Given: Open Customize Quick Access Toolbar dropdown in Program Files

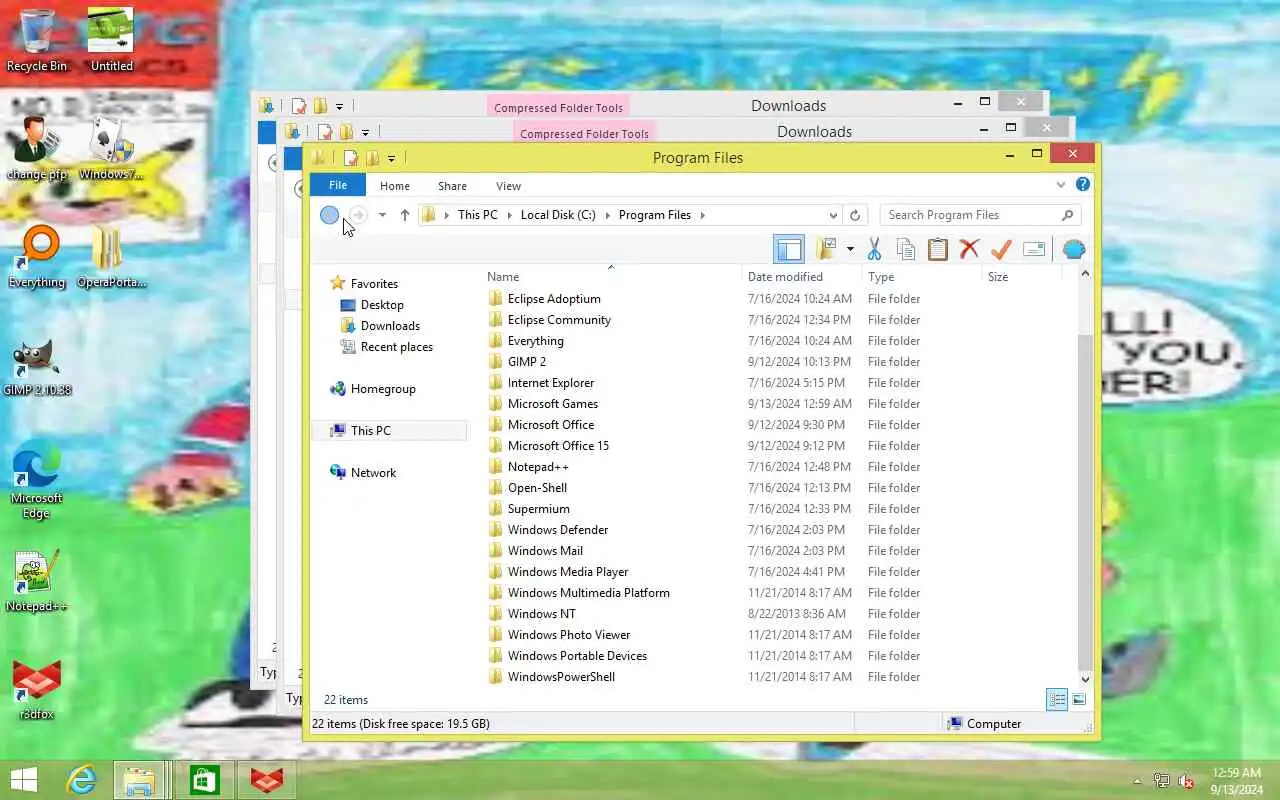Looking at the screenshot, I should [391, 158].
